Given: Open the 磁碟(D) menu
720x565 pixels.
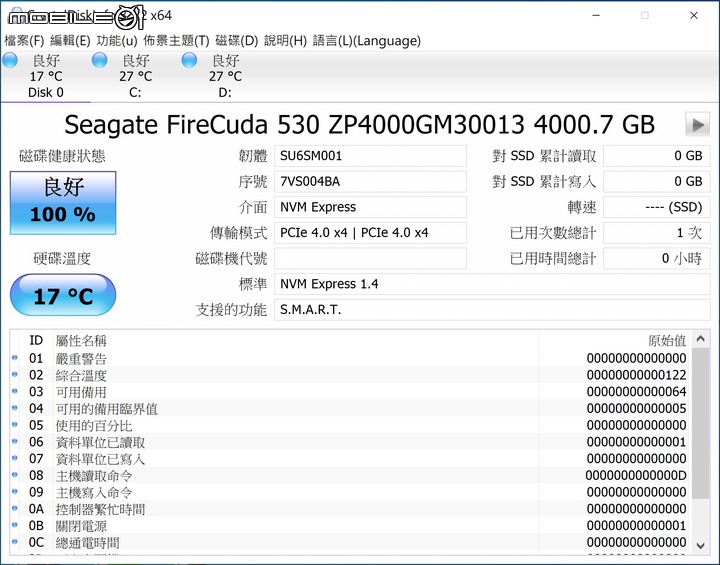Looking at the screenshot, I should (x=236, y=41).
